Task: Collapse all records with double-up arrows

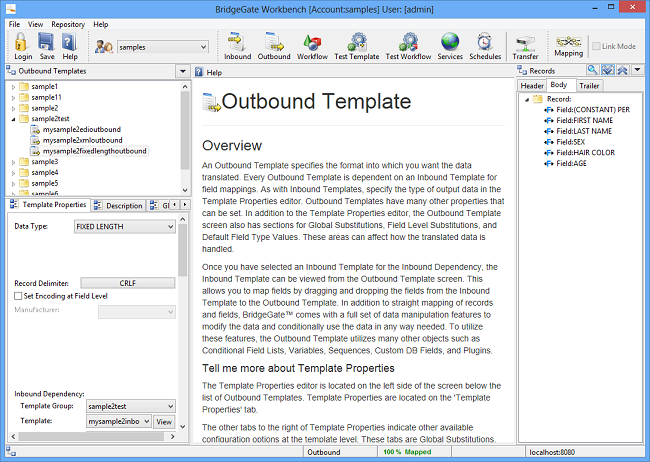Action: [622, 70]
